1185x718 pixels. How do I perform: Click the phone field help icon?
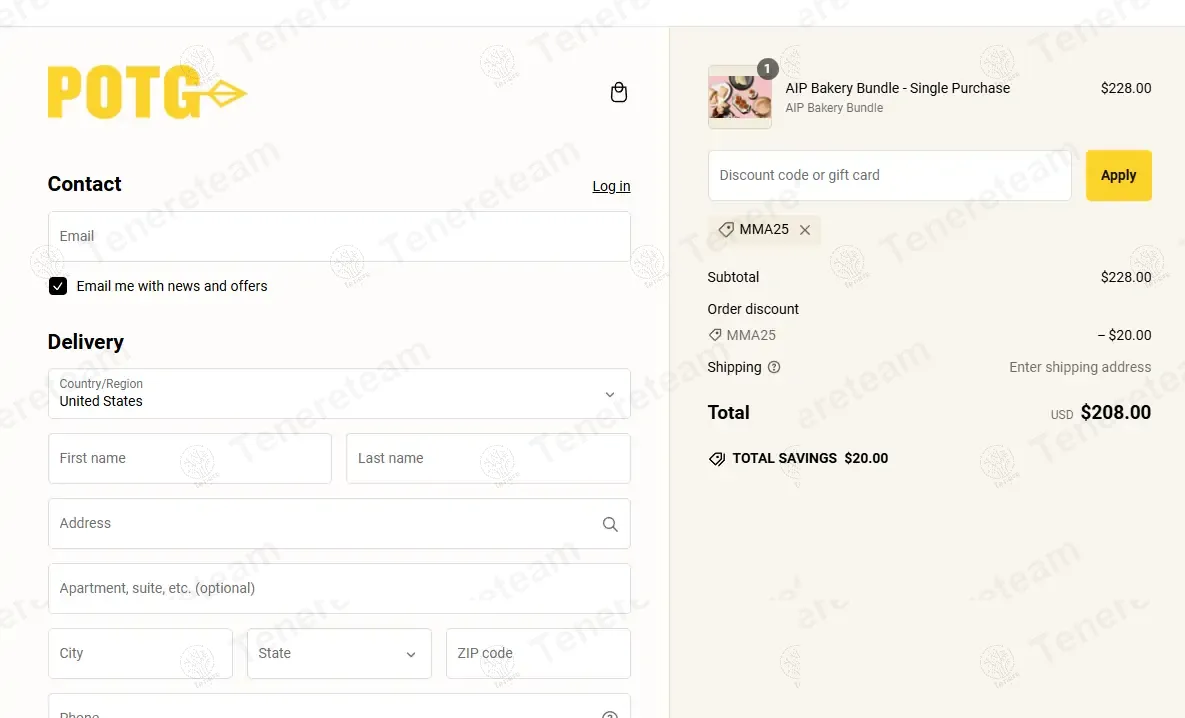610,715
